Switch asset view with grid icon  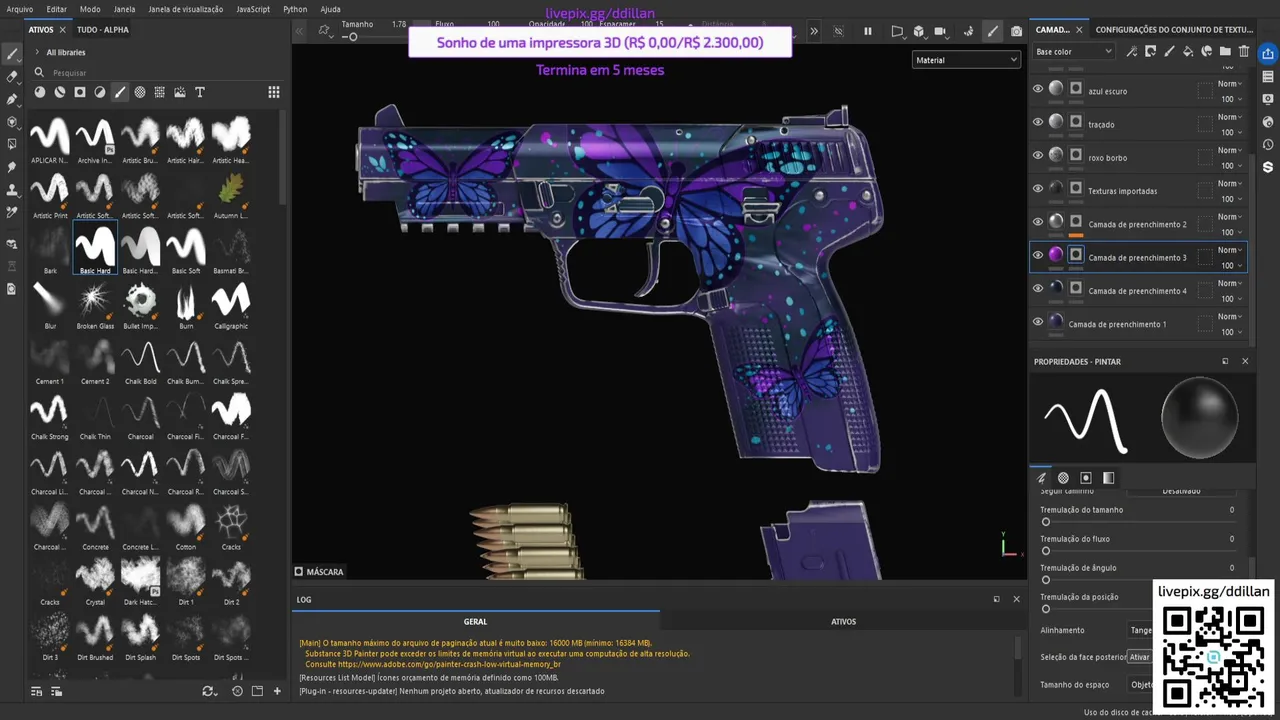point(274,92)
